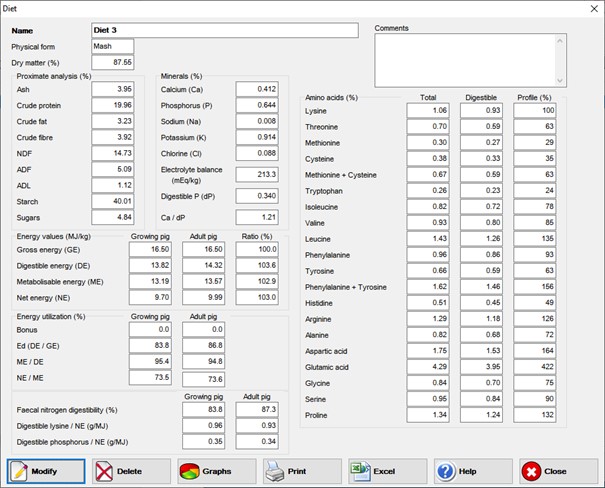605x488 pixels.
Task: Click Tryptophan digestible value 0.23
Action: point(482,191)
